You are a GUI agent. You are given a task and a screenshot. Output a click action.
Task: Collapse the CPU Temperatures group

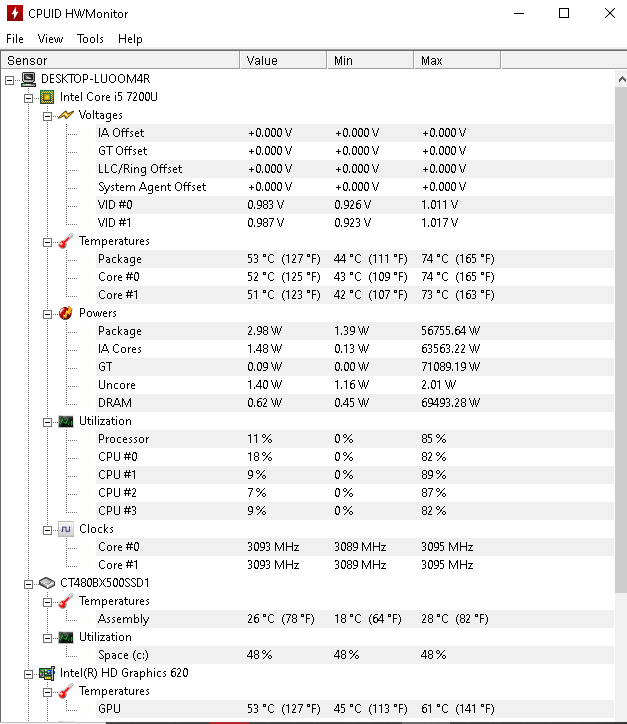(48, 242)
